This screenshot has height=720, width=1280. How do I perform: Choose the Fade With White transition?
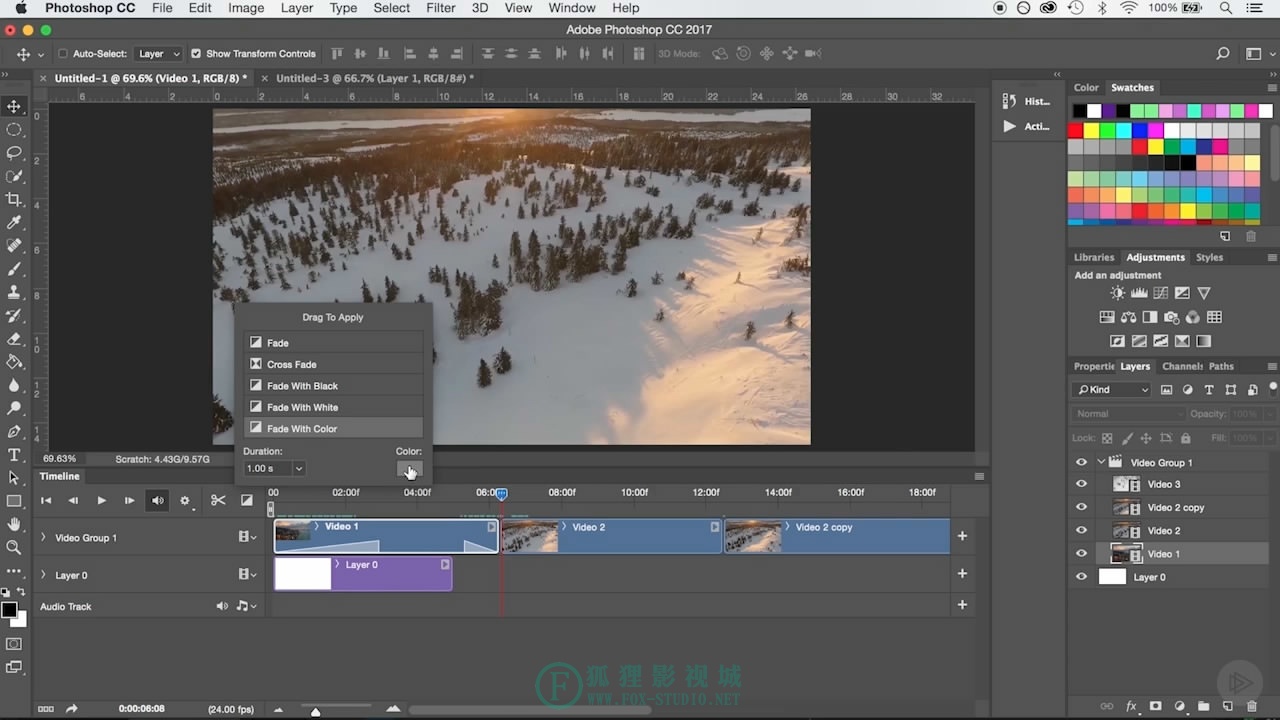pyautogui.click(x=333, y=407)
